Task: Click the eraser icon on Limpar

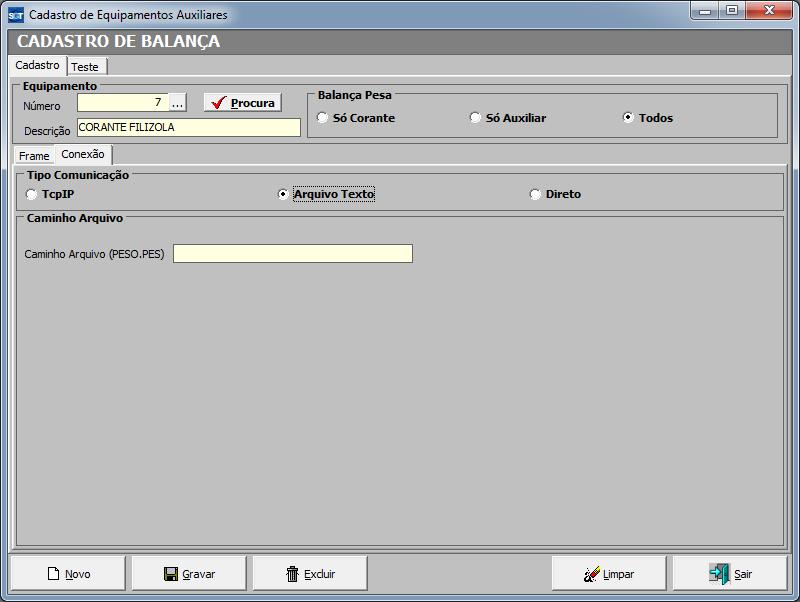Action: (x=591, y=574)
